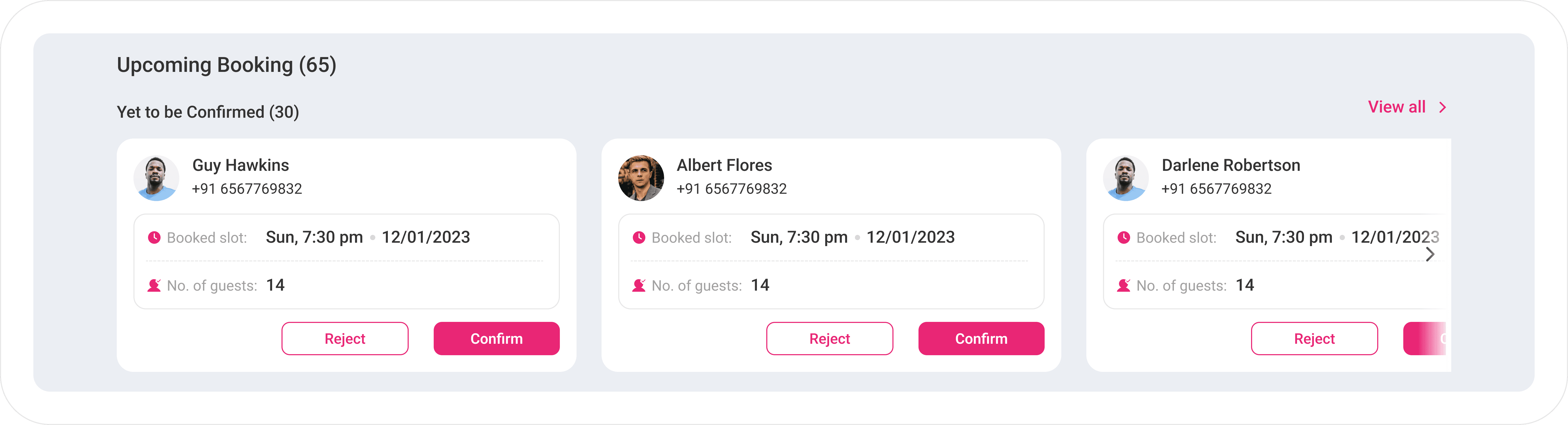Confirm Guy Hawkins' booking
This screenshot has height=425, width=1568.
click(496, 339)
